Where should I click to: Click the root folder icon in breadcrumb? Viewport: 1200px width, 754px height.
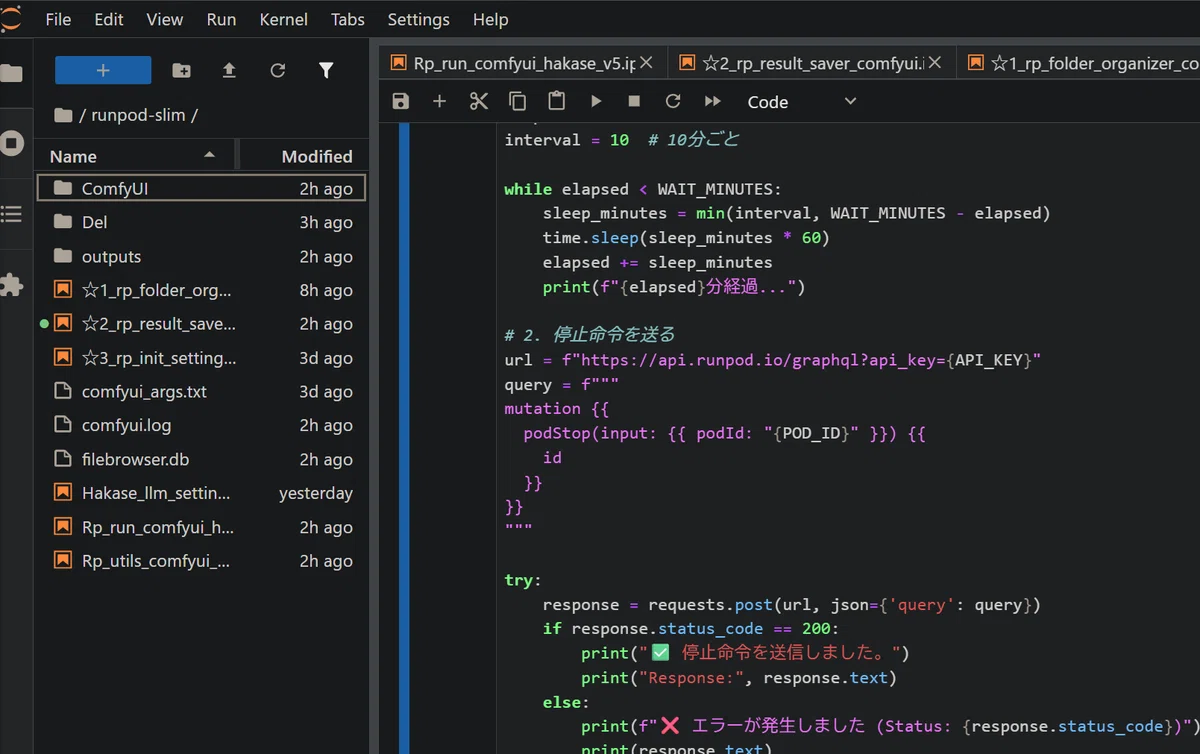(x=63, y=115)
